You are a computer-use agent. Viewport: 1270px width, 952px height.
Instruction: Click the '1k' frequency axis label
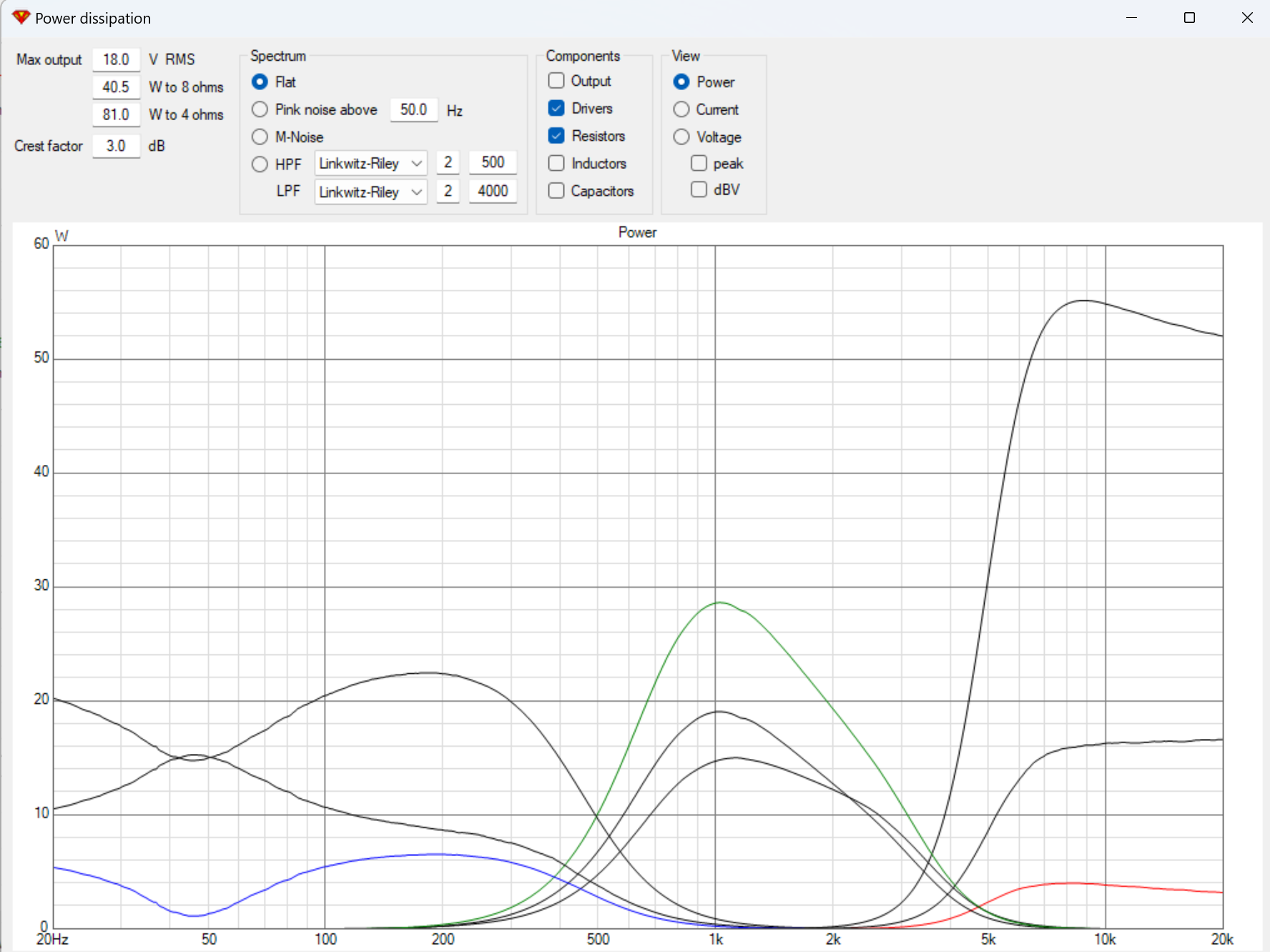(716, 939)
